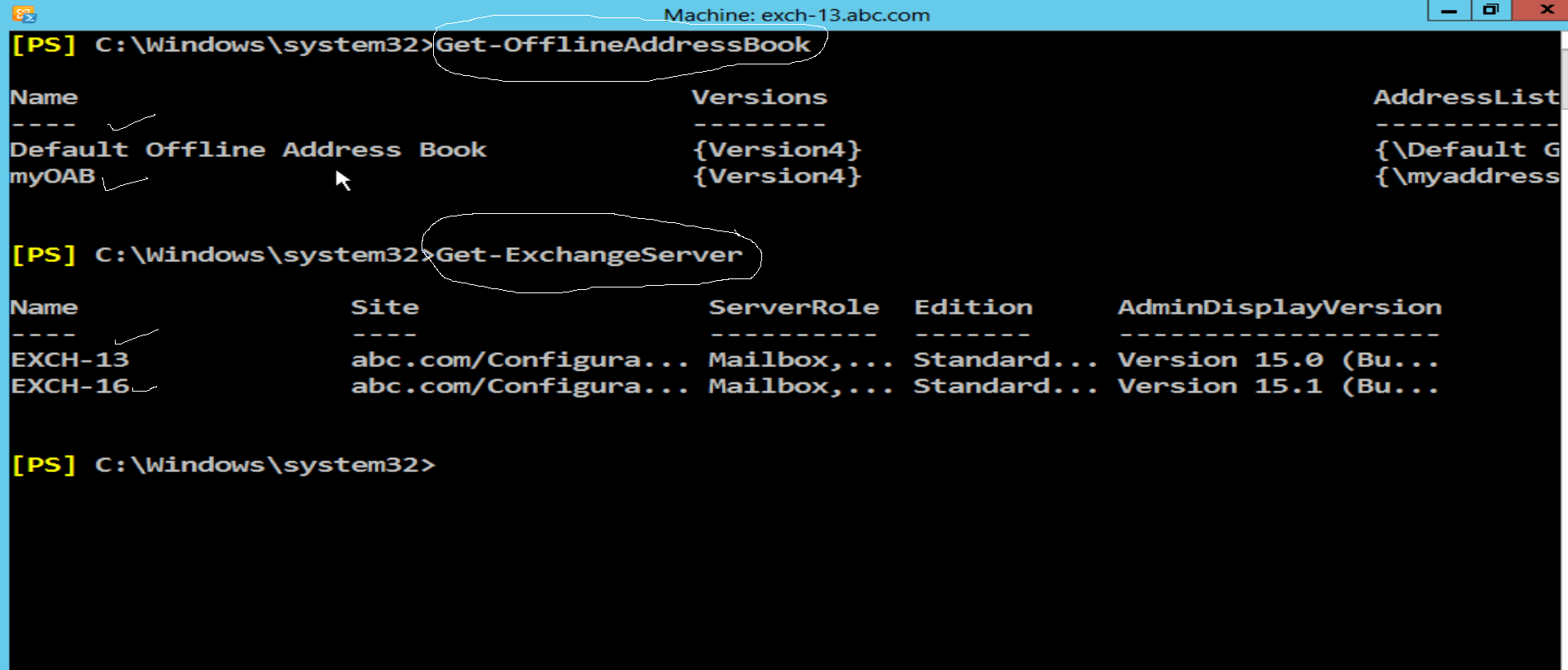Click the AddressList column header
This screenshot has width=1568, height=670.
(x=1466, y=97)
